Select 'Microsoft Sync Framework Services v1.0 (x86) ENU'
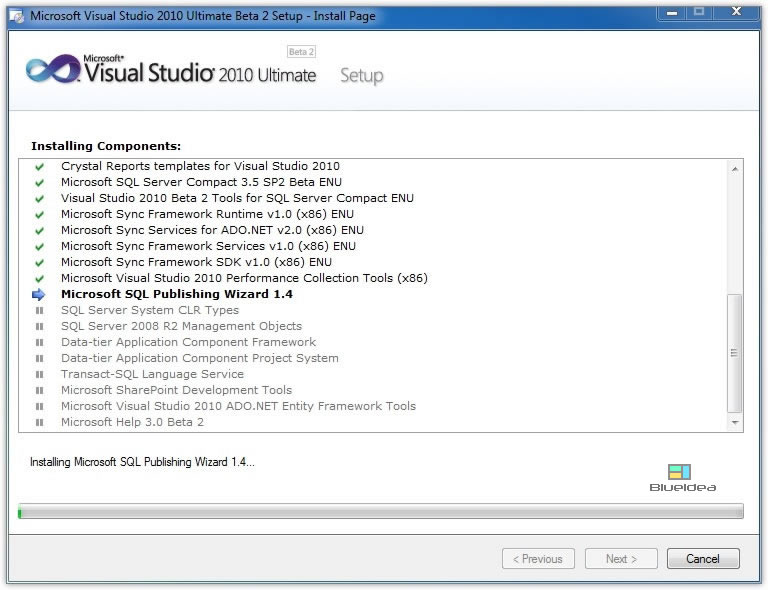This screenshot has height=590, width=768. coord(208,246)
